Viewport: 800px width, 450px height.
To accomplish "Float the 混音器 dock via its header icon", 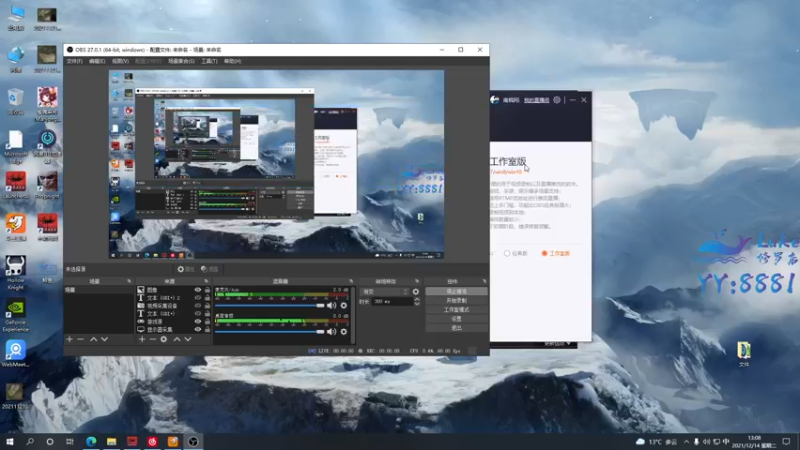I will (351, 281).
